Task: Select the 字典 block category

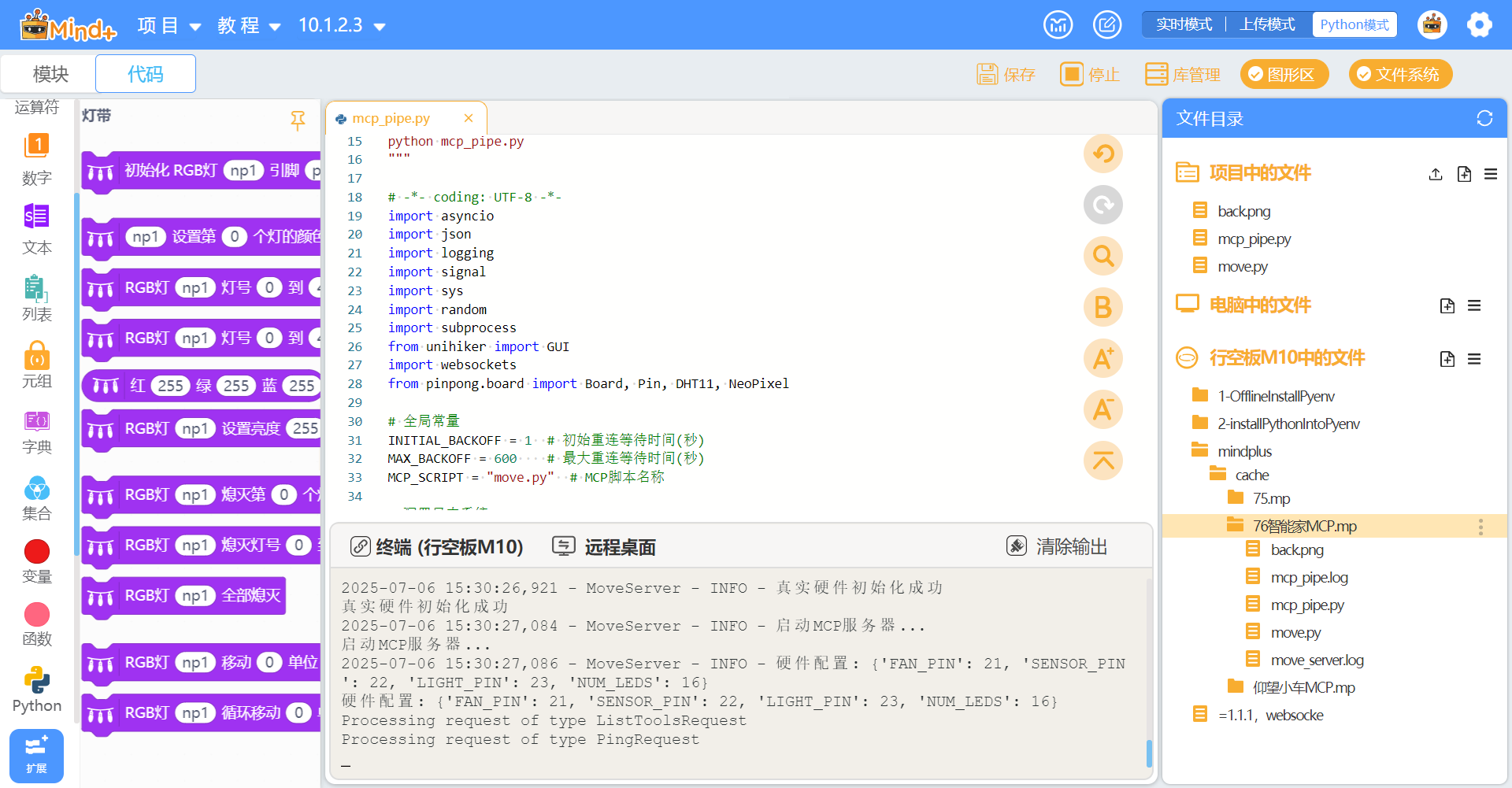Action: 37,431
